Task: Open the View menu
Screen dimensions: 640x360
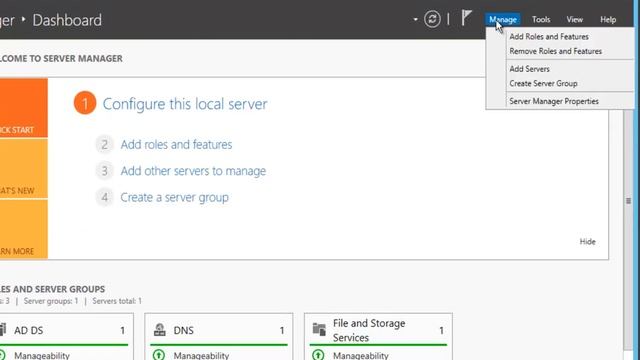Action: pos(574,19)
